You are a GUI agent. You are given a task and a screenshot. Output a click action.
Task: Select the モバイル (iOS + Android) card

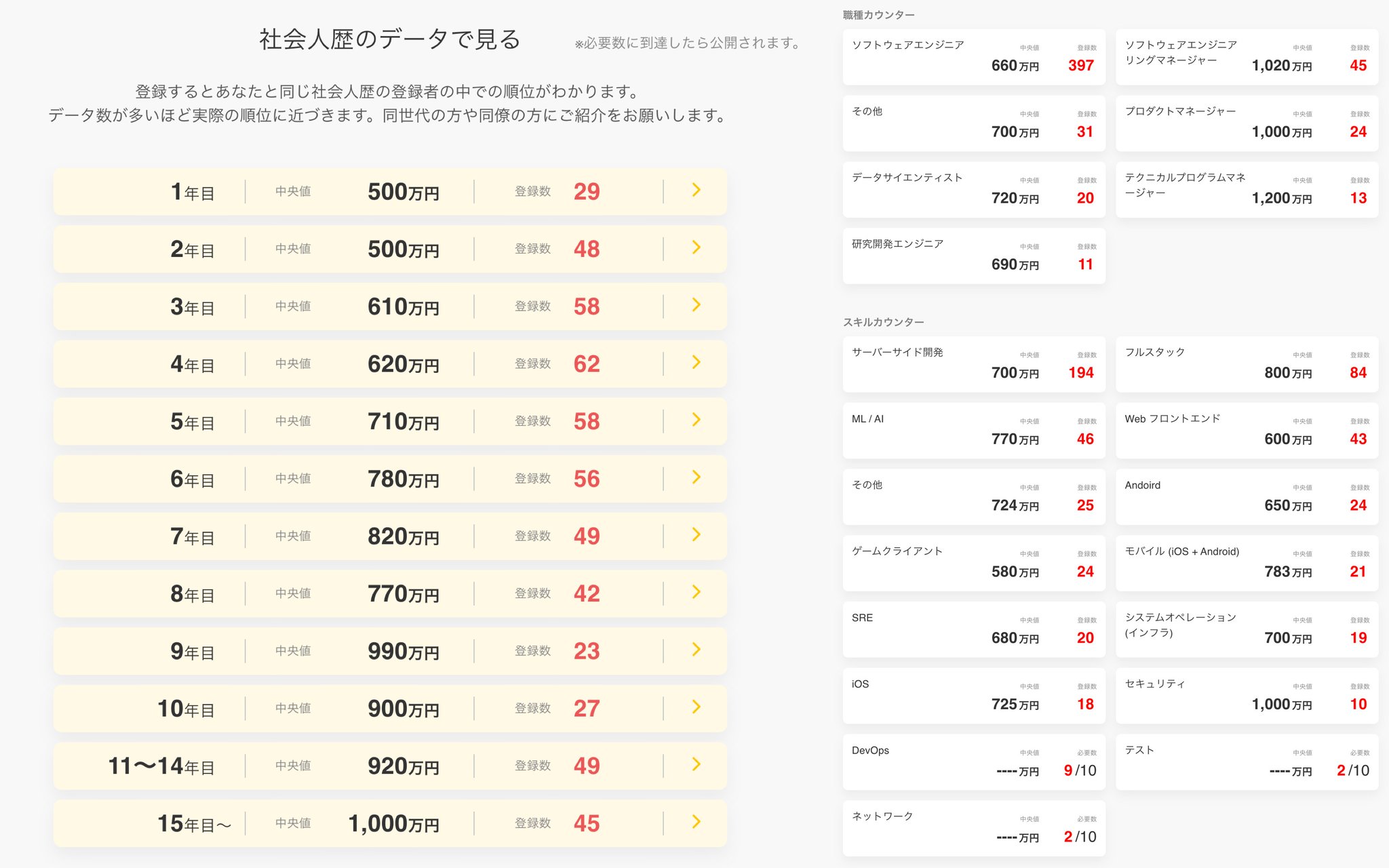pyautogui.click(x=1247, y=564)
